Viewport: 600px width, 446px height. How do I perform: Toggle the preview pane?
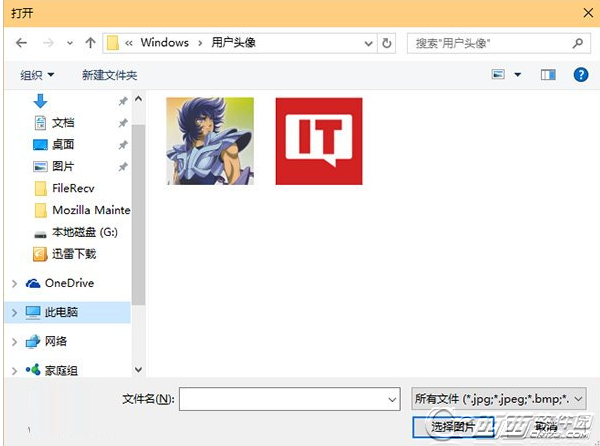(548, 75)
